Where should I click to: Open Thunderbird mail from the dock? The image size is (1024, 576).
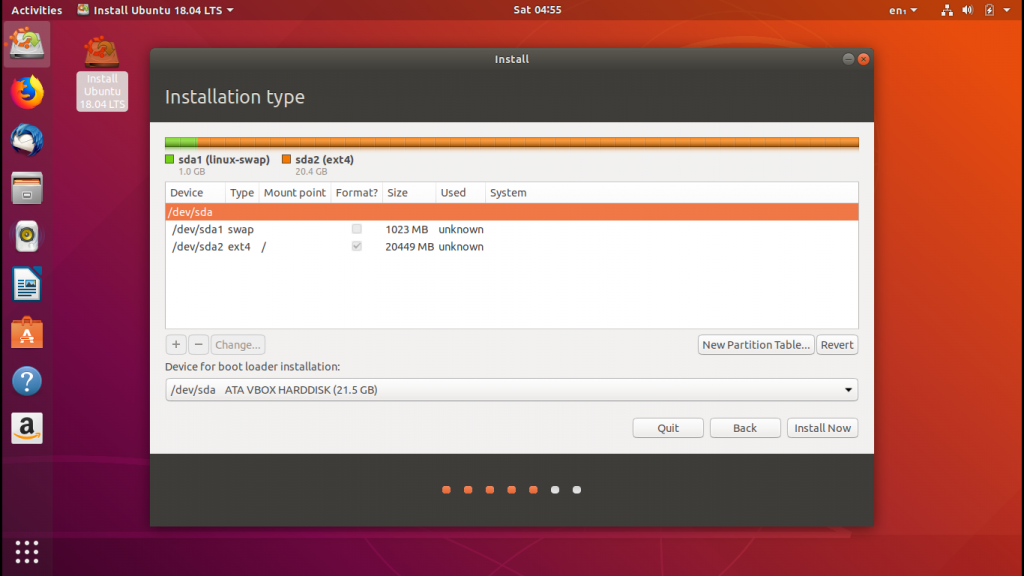click(x=27, y=140)
